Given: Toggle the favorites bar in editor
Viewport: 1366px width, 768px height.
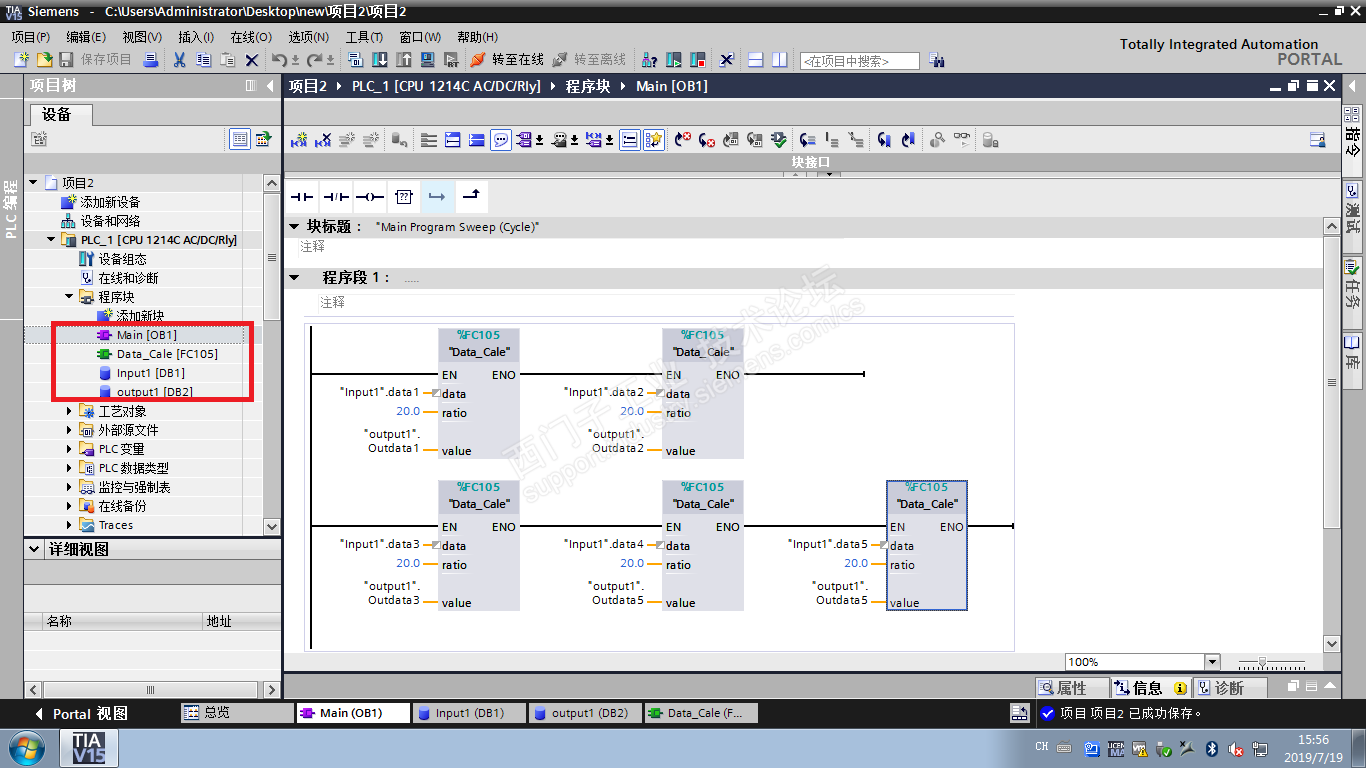Looking at the screenshot, I should pyautogui.click(x=654, y=140).
